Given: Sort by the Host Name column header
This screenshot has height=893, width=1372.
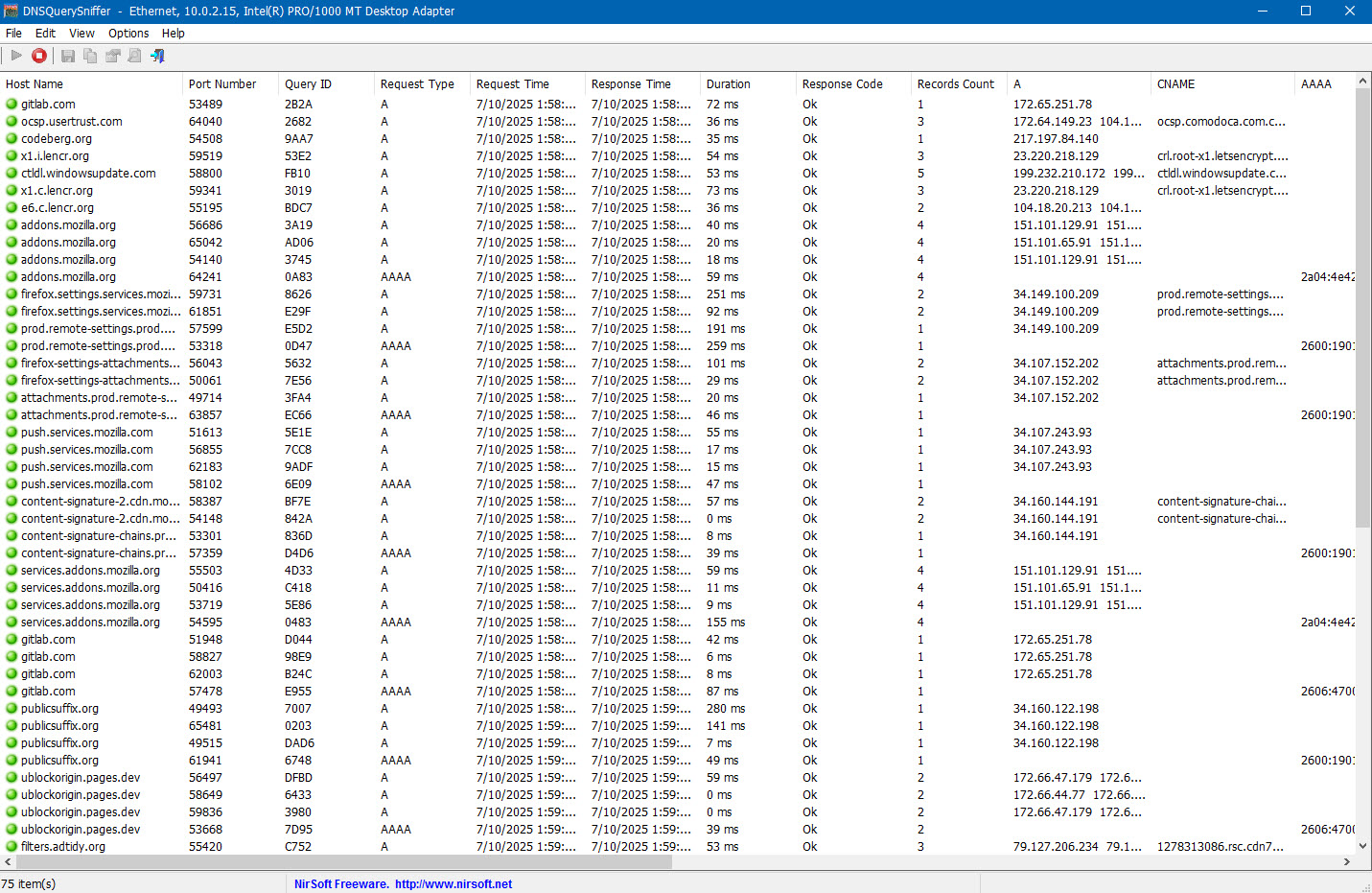Looking at the screenshot, I should [x=35, y=84].
